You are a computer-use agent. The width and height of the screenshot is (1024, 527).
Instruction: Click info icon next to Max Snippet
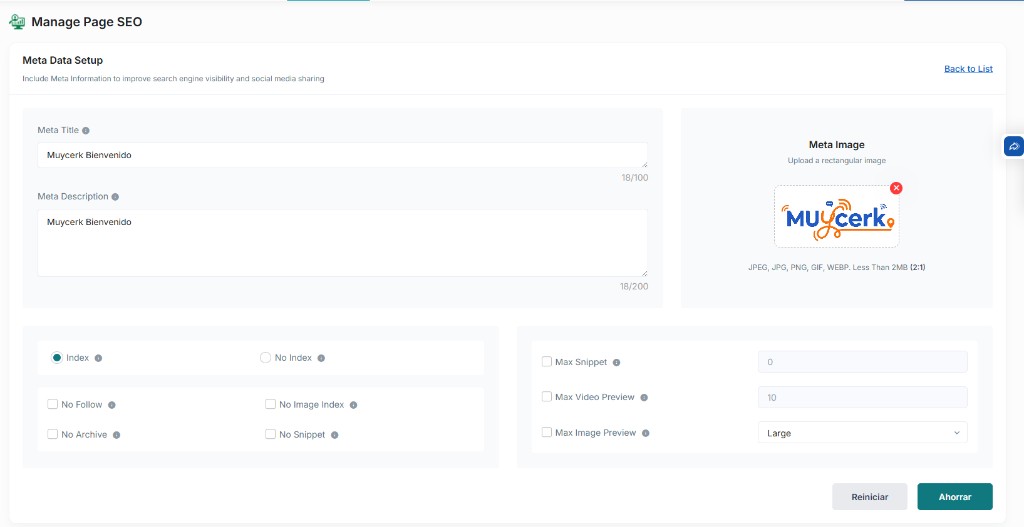[616, 363]
